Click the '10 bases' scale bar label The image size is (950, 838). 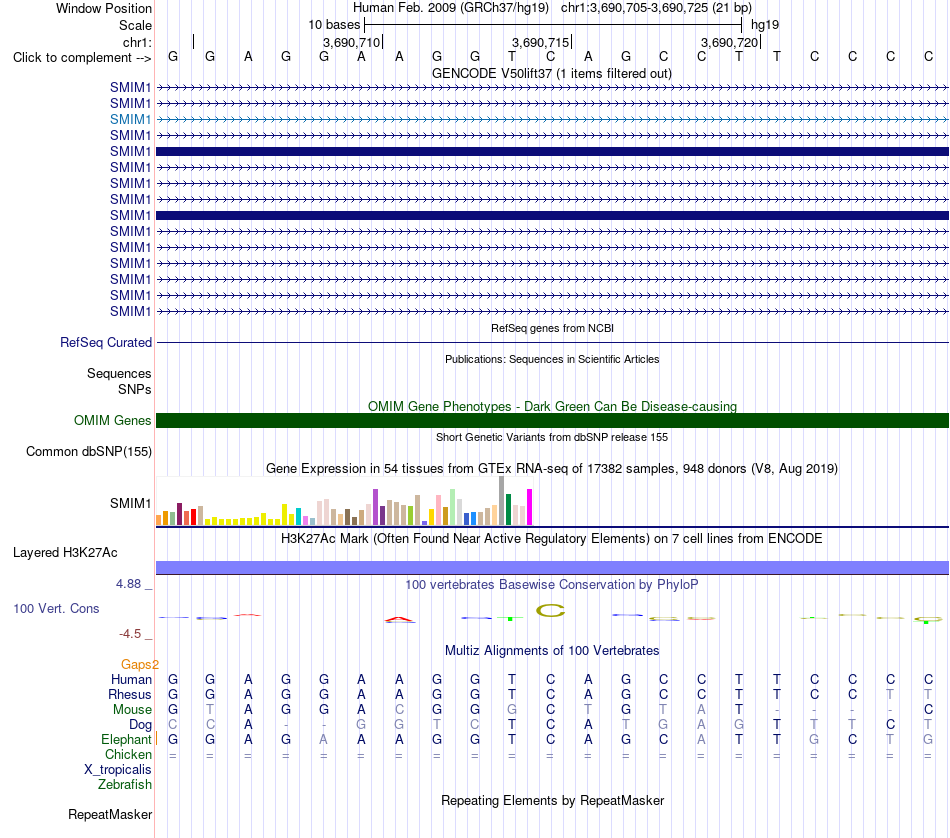pyautogui.click(x=334, y=25)
